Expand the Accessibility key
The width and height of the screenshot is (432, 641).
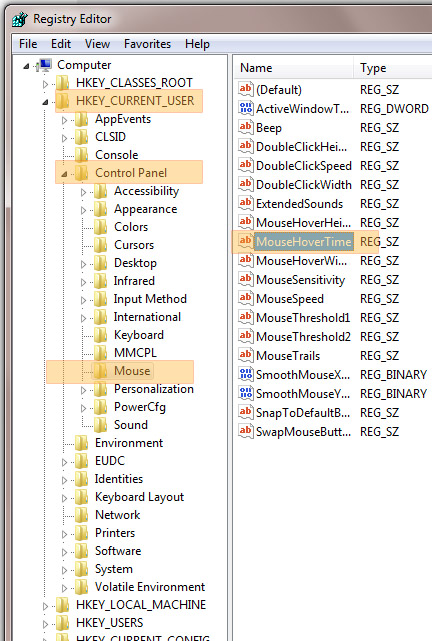[x=83, y=192]
